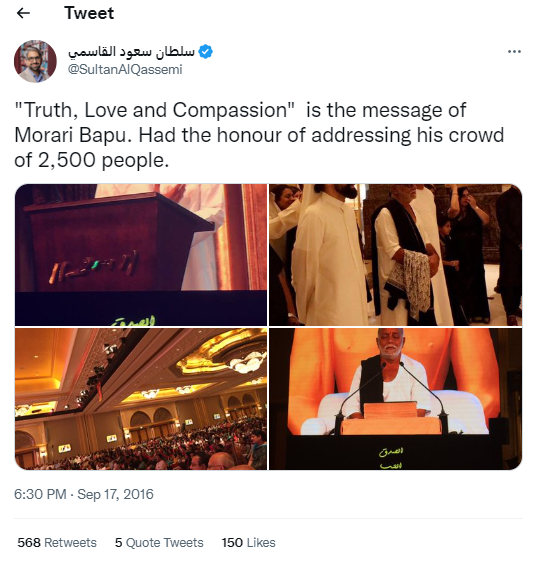Click the green Arabic caption in the speaker photo

[x=391, y=457]
